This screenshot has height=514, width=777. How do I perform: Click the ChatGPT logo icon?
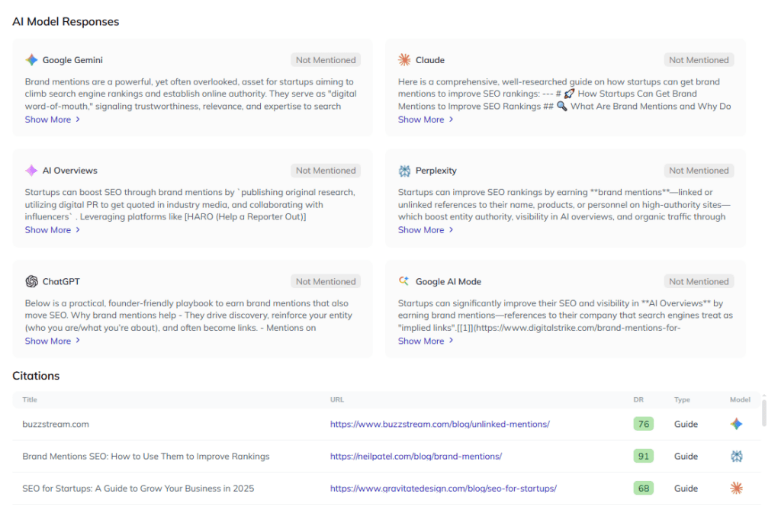point(31,282)
